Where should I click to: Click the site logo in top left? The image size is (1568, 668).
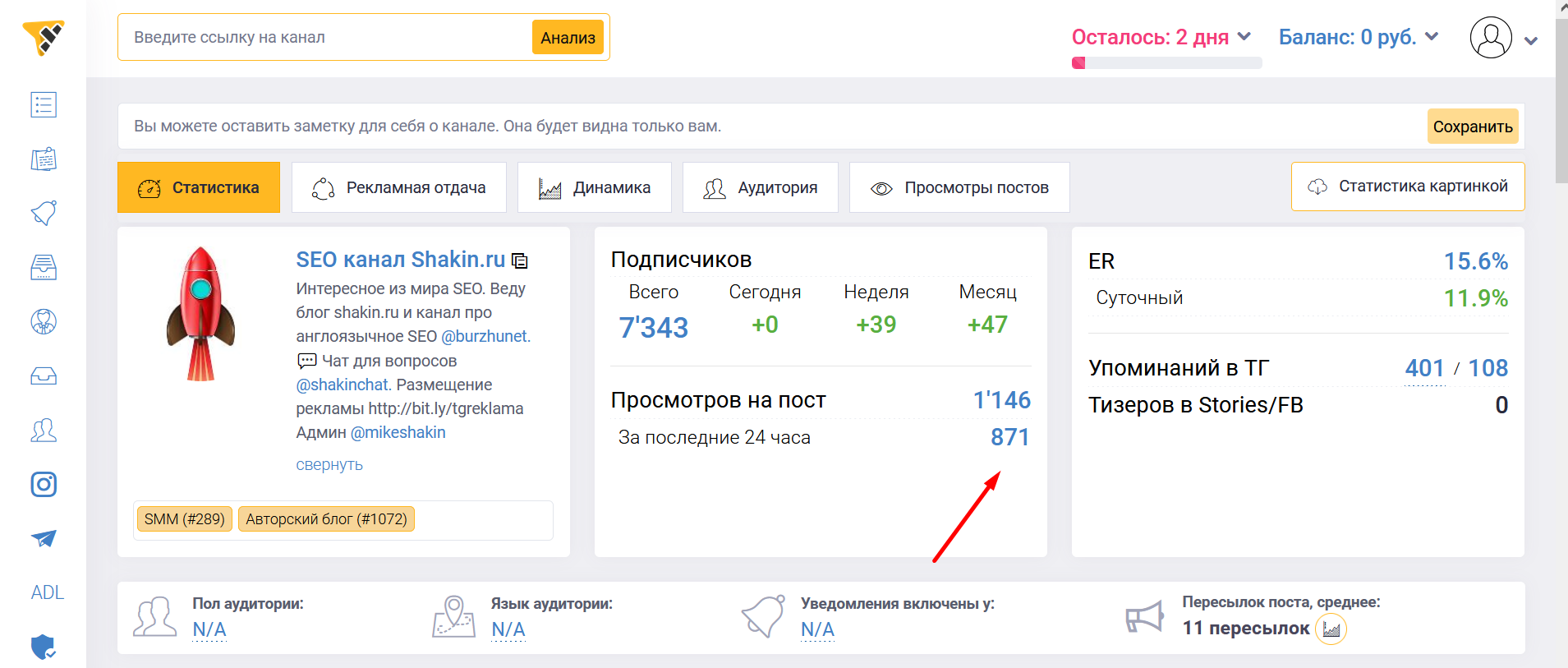click(x=44, y=38)
